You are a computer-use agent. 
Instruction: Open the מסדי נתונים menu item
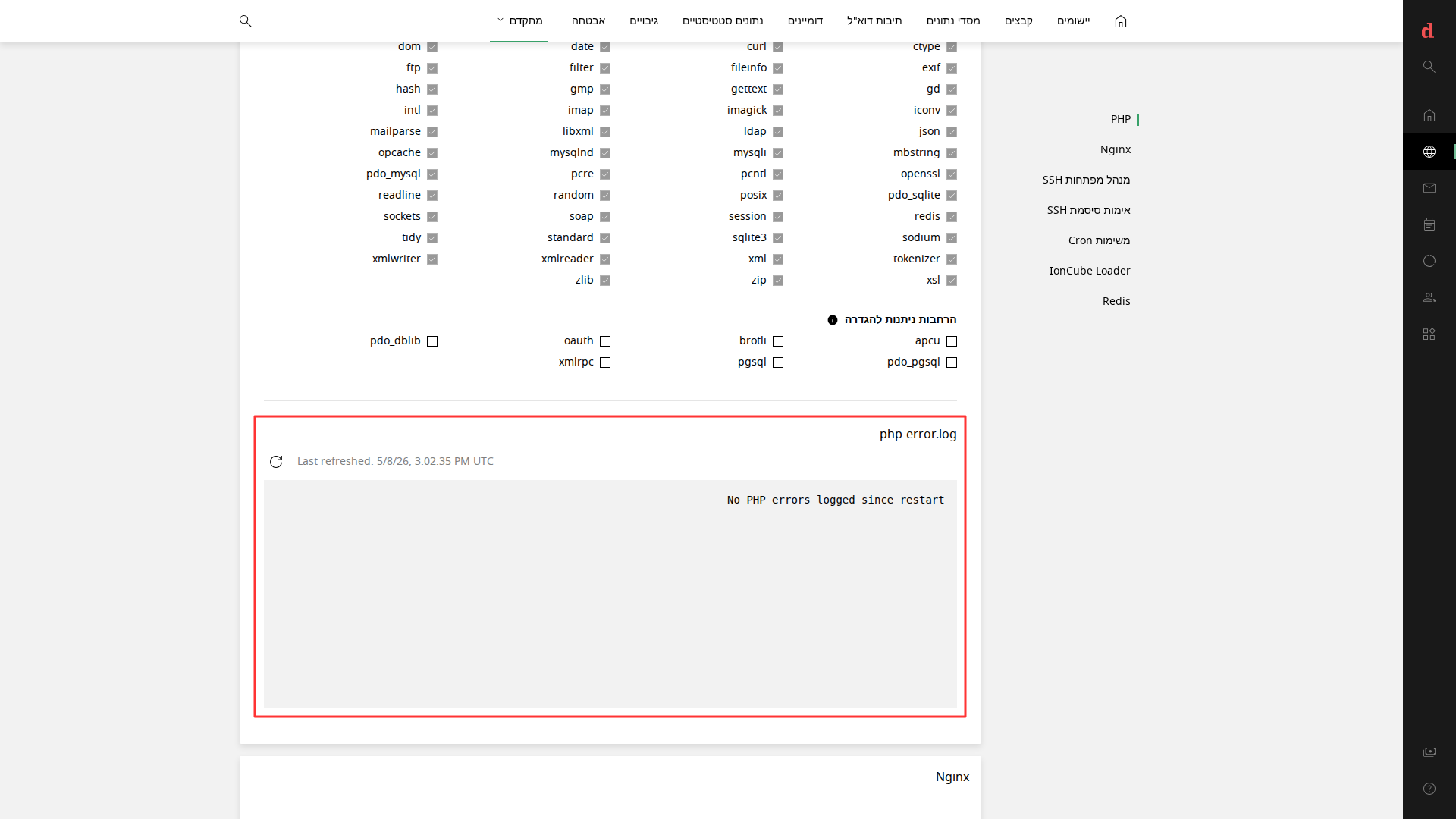click(953, 20)
